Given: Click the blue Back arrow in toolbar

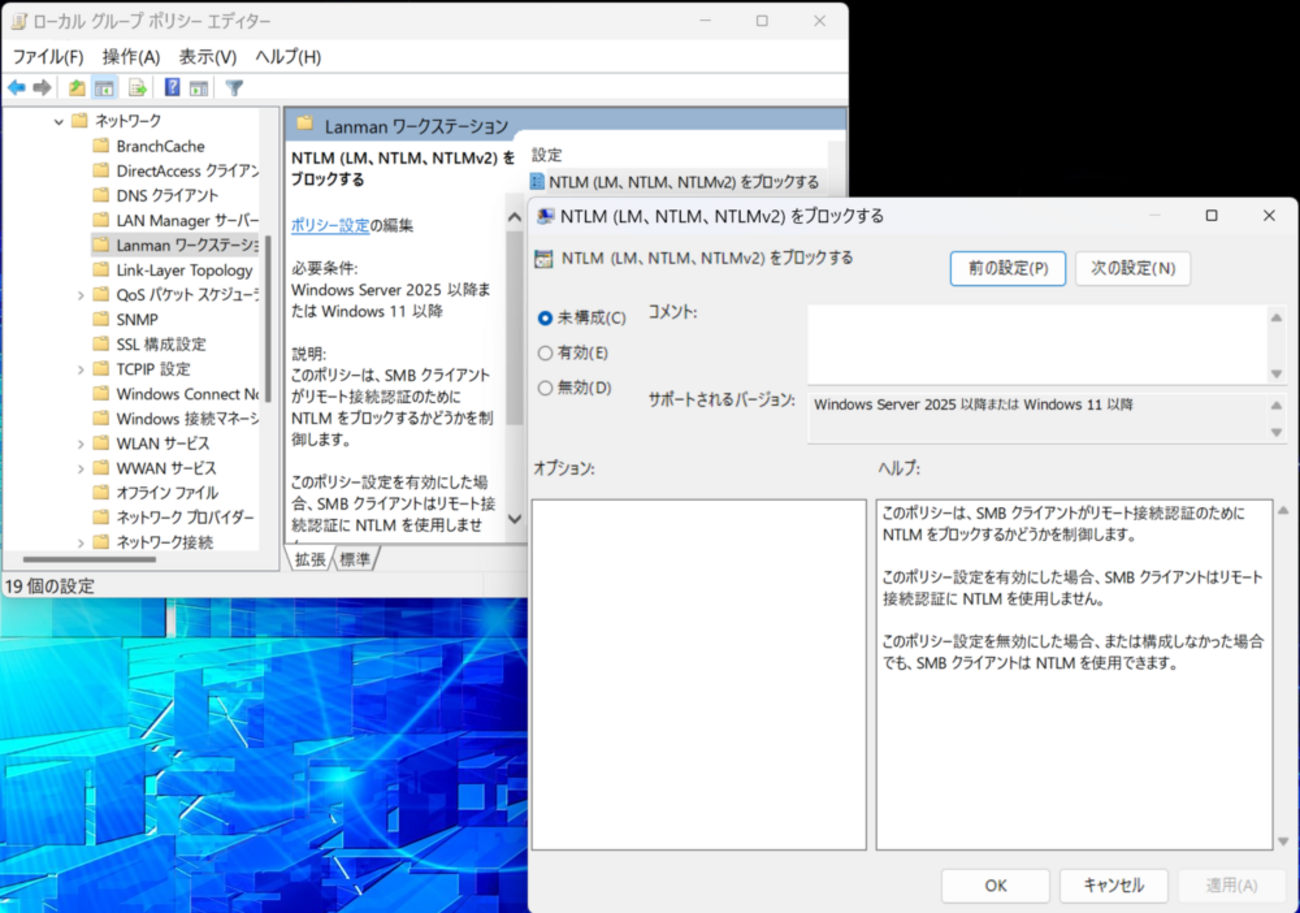Looking at the screenshot, I should (x=16, y=88).
